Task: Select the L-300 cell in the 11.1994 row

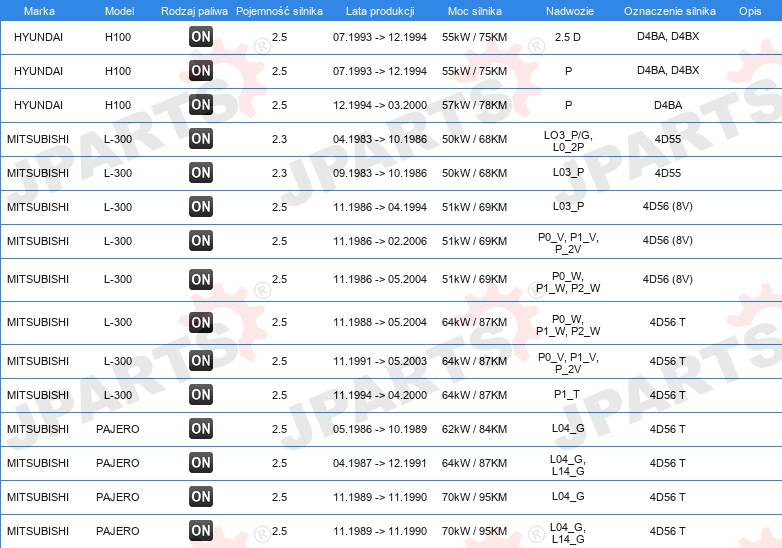Action: 118,395
